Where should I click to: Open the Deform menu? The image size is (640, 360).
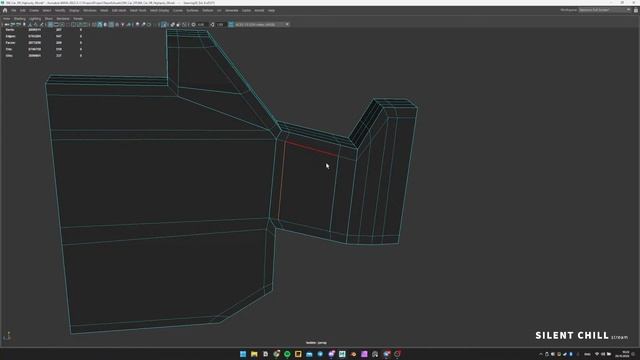208,10
